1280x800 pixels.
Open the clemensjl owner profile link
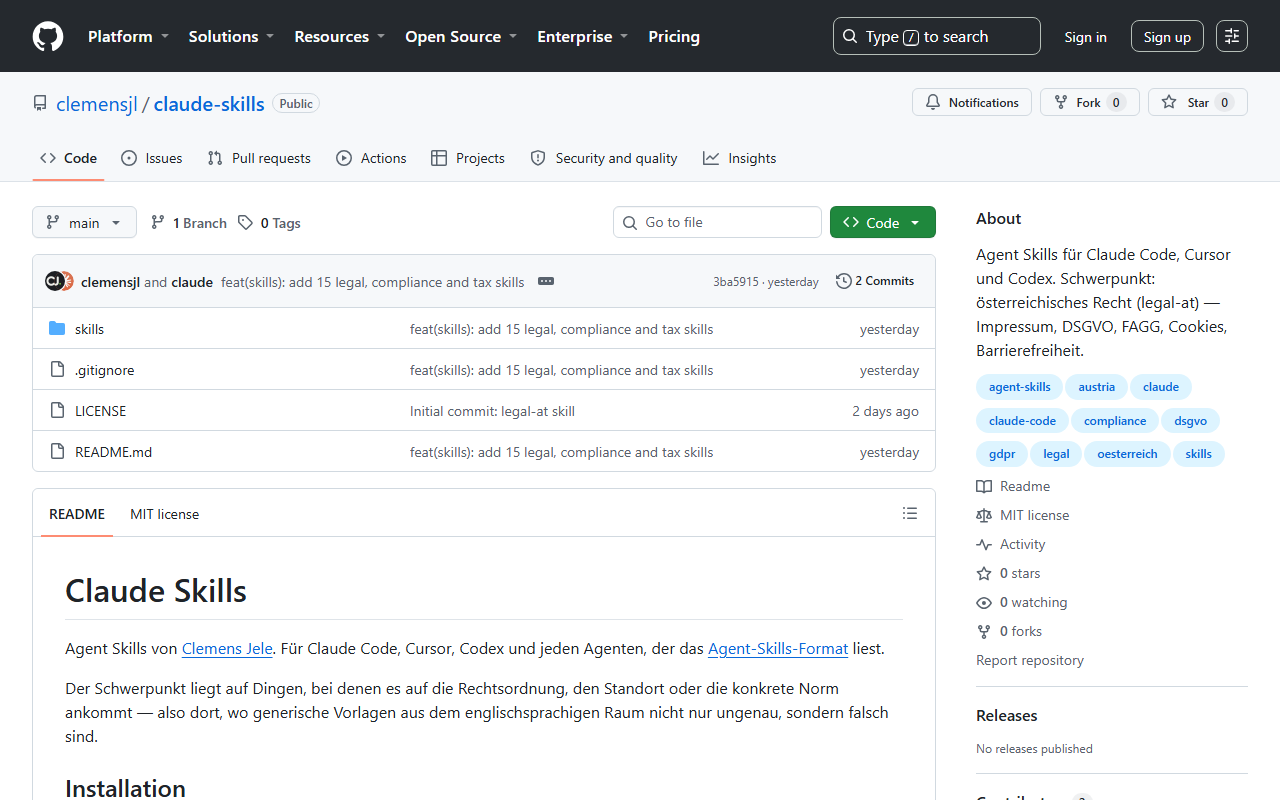97,104
